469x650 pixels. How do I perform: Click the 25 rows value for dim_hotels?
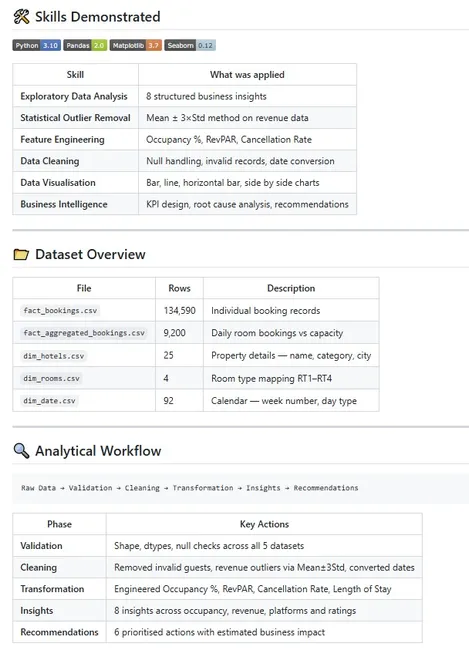tap(168, 355)
